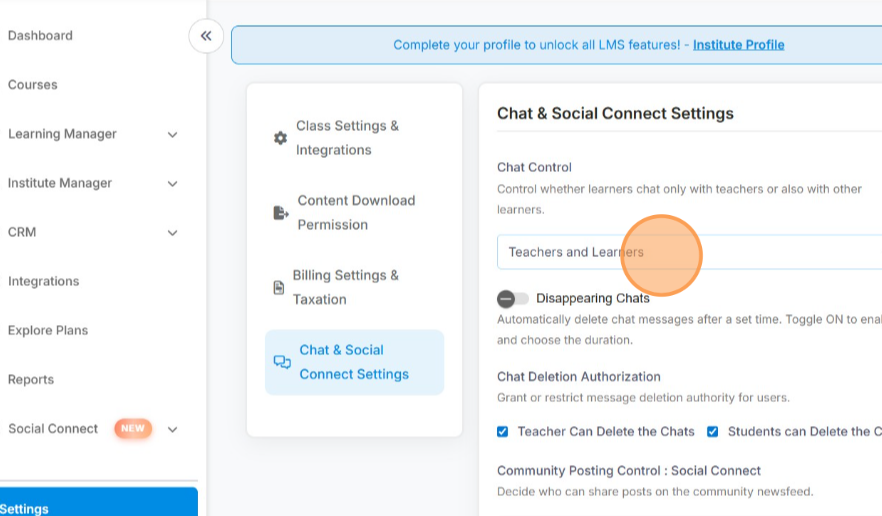Expand the CRM sidebar section arrow
The width and height of the screenshot is (882, 516).
click(172, 233)
